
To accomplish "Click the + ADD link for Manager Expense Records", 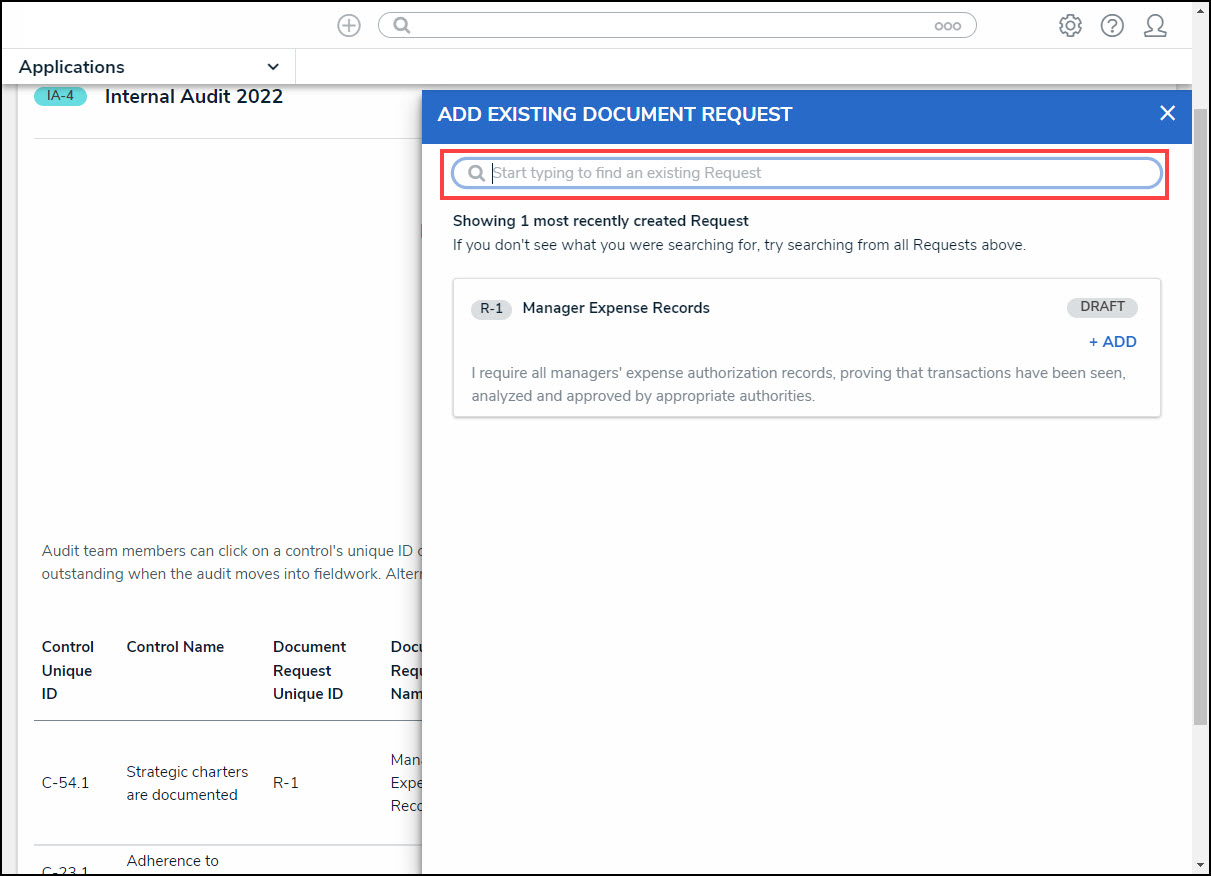I will click(1112, 342).
